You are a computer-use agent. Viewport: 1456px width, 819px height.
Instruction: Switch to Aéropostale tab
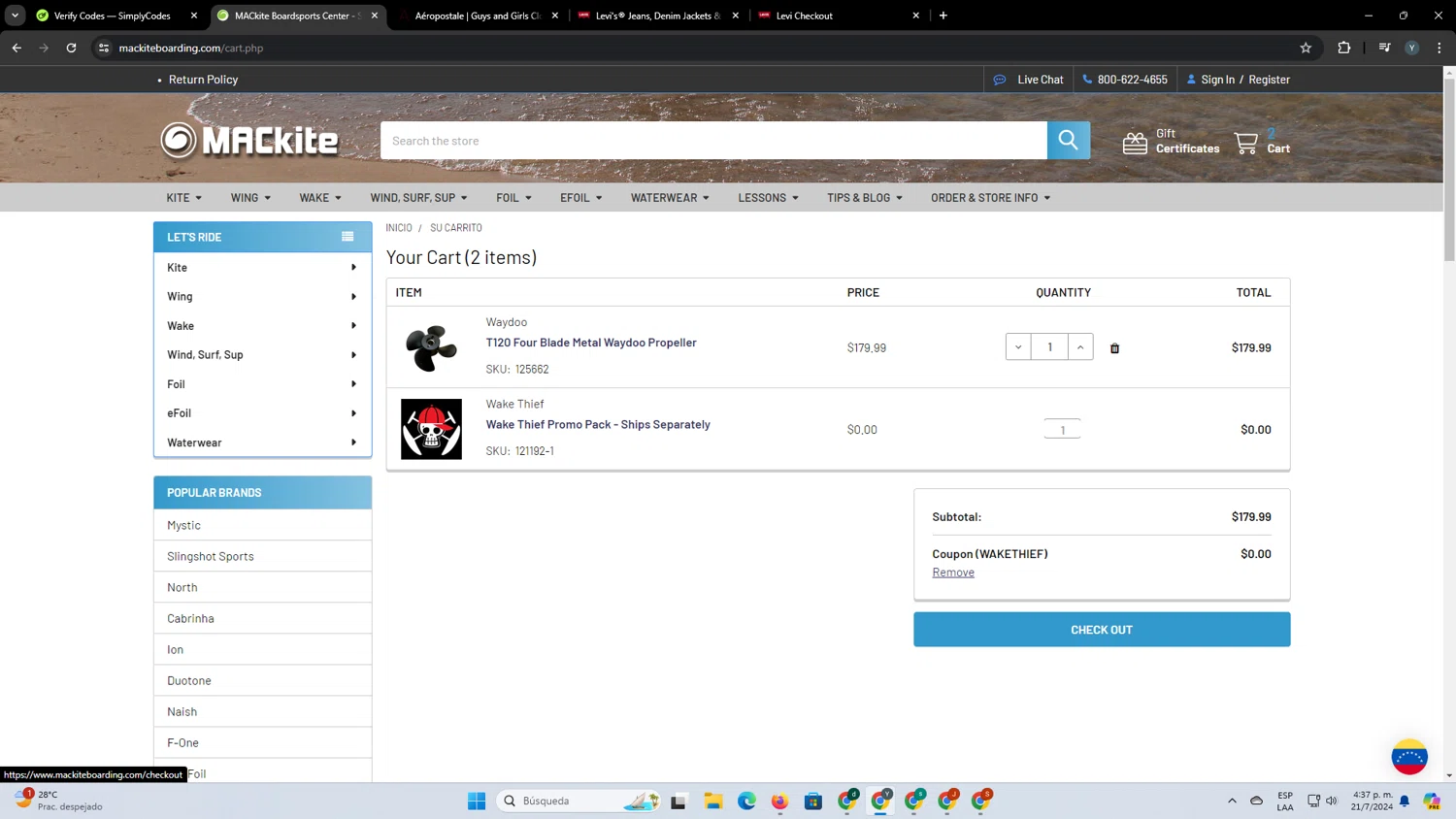click(478, 16)
